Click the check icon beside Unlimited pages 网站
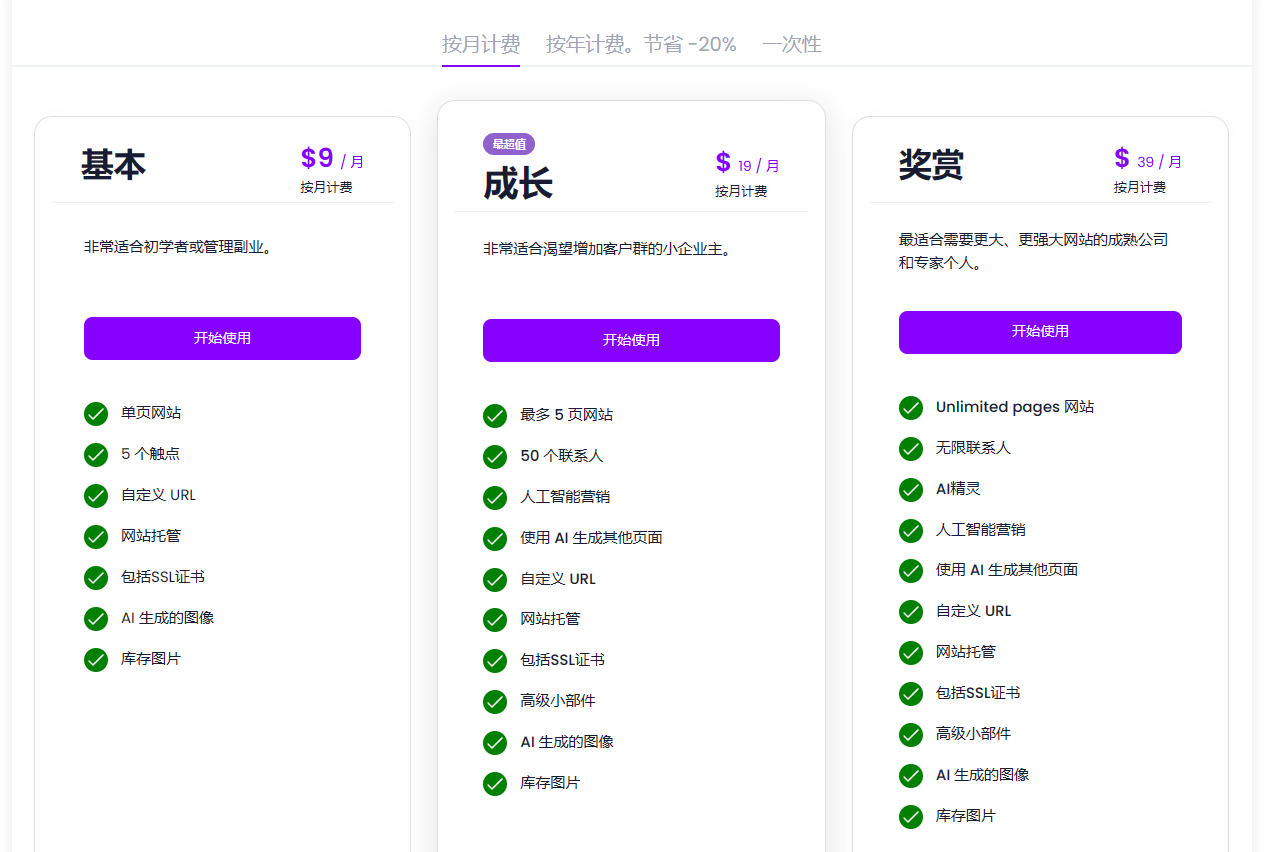1268x852 pixels. pyautogui.click(x=911, y=408)
